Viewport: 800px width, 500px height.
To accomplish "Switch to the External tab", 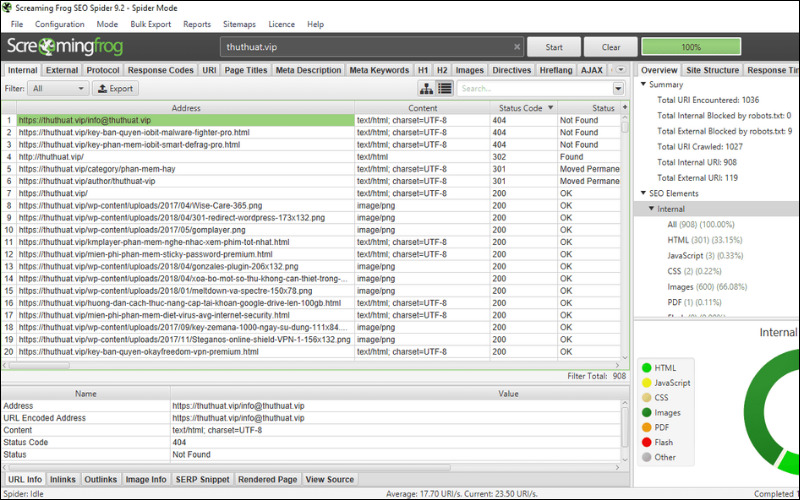I will [62, 70].
